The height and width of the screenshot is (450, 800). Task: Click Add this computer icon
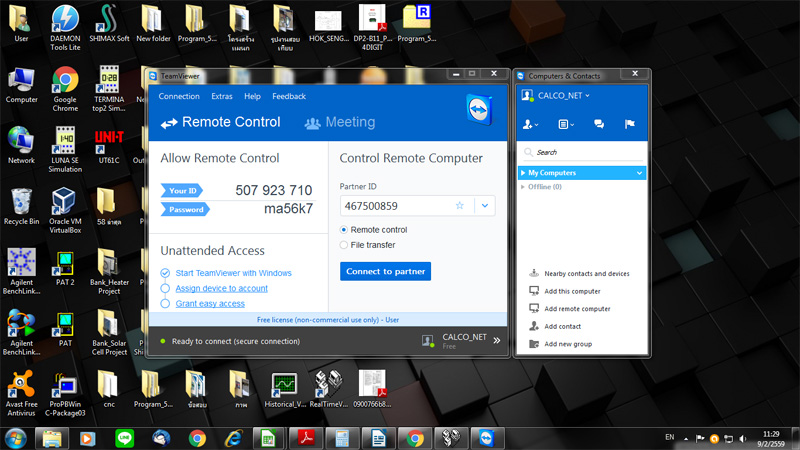pos(534,291)
